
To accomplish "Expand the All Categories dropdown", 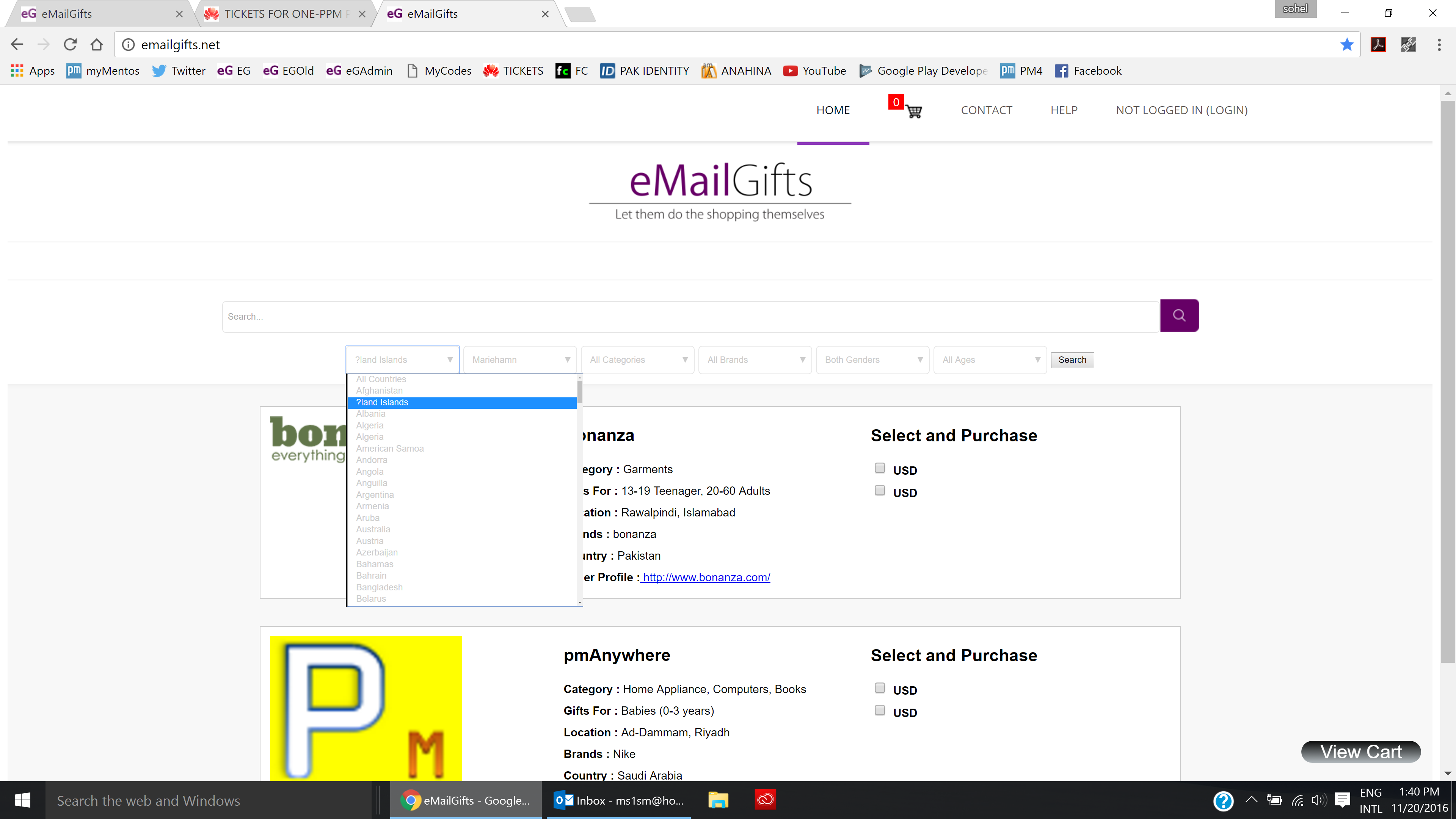I will (x=637, y=360).
